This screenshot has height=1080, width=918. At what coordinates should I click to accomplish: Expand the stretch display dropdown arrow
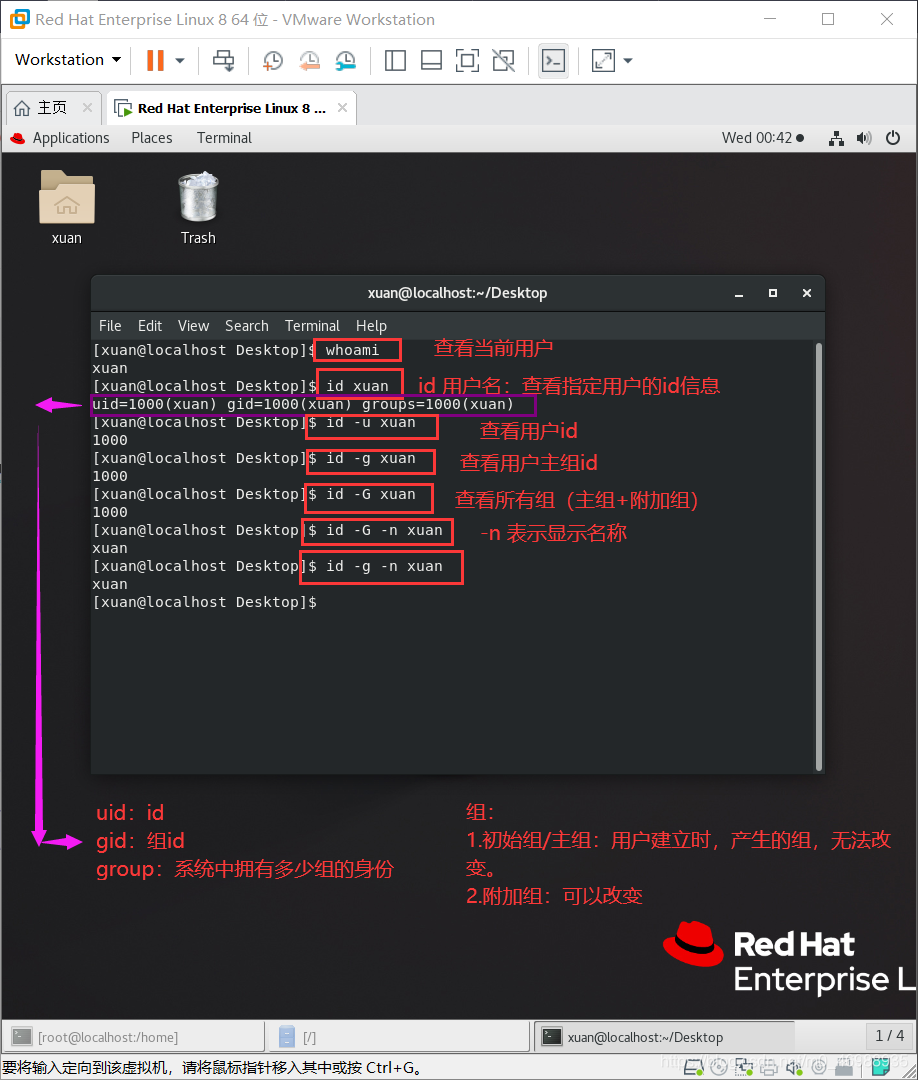627,61
